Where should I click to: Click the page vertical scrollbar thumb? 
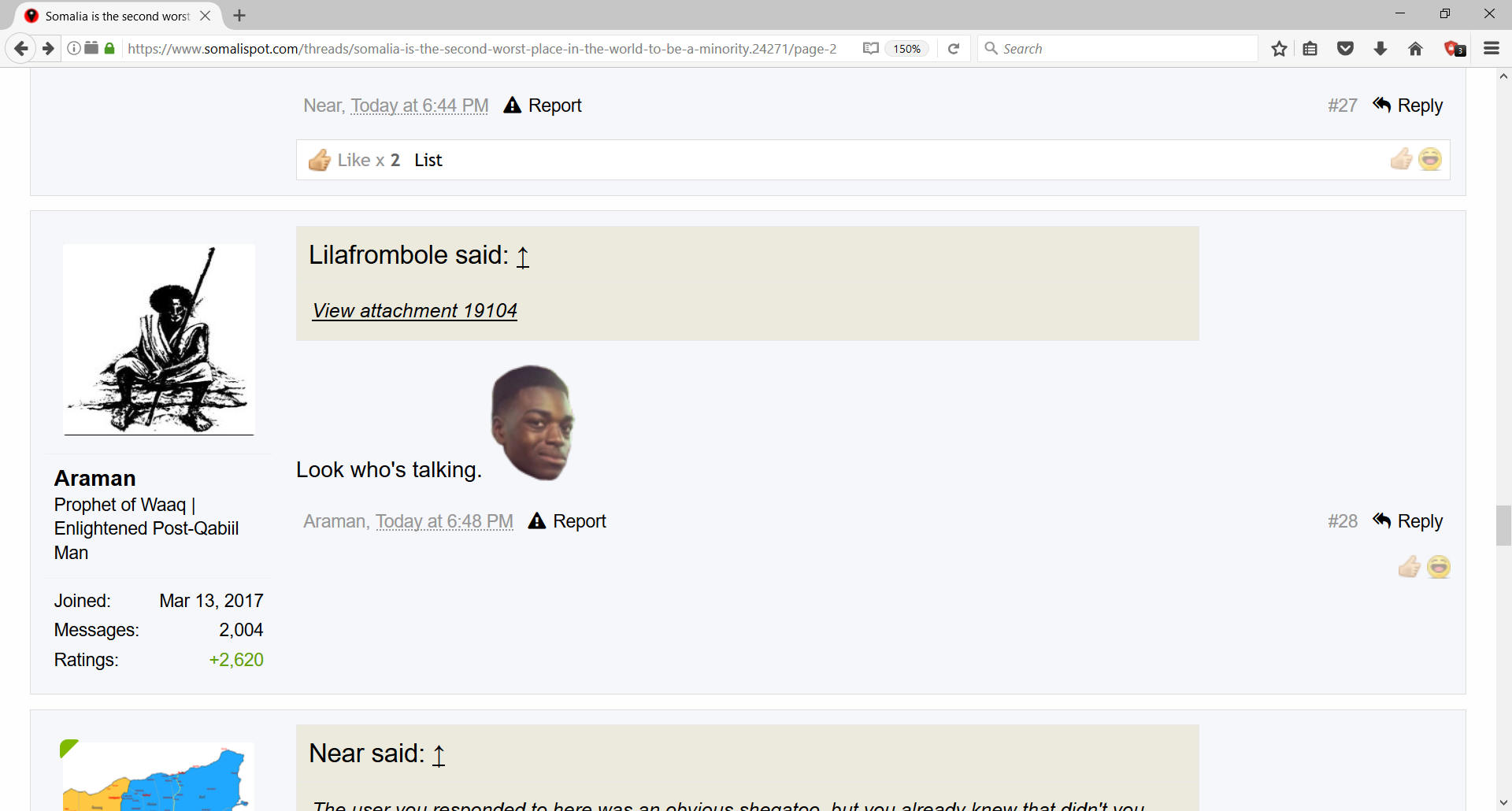(1503, 525)
